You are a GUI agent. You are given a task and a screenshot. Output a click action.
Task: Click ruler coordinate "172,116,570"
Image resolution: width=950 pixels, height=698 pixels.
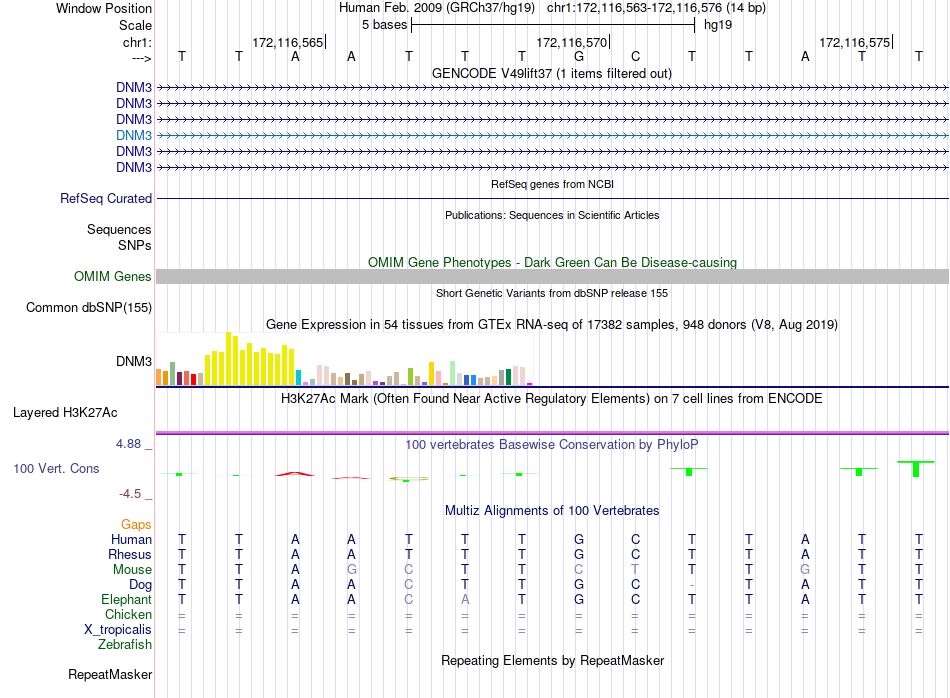click(x=571, y=42)
